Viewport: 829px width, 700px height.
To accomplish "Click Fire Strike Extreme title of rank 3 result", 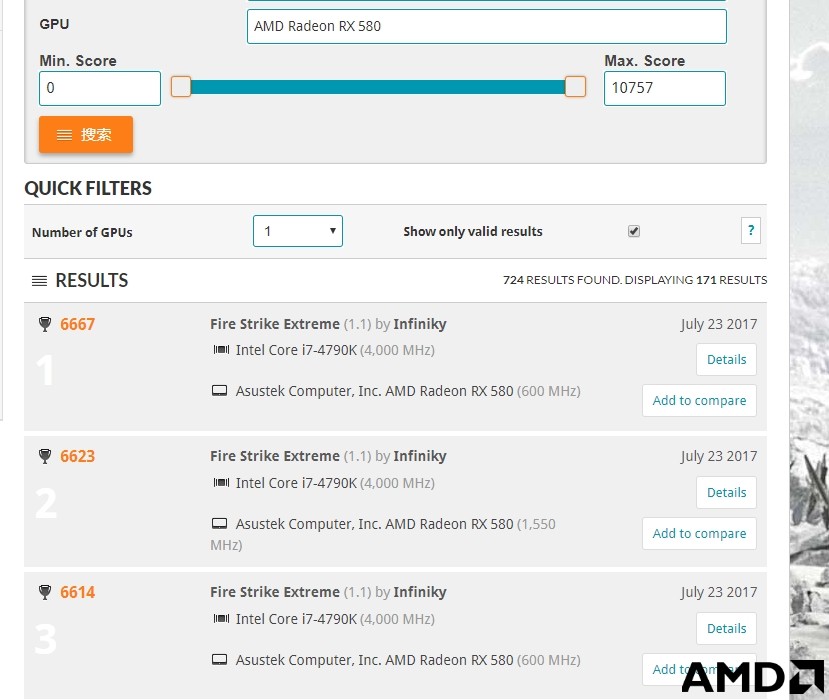I will coord(275,592).
